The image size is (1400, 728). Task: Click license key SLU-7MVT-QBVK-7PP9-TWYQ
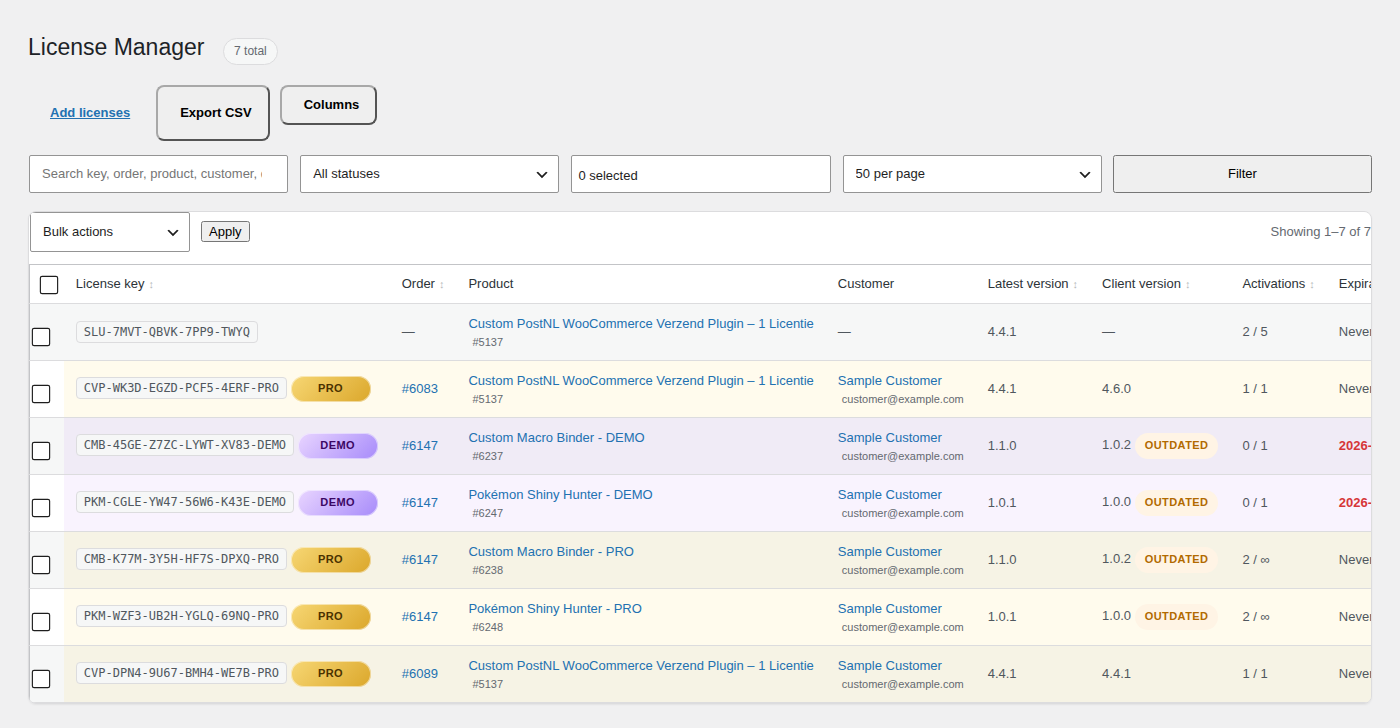pos(167,332)
